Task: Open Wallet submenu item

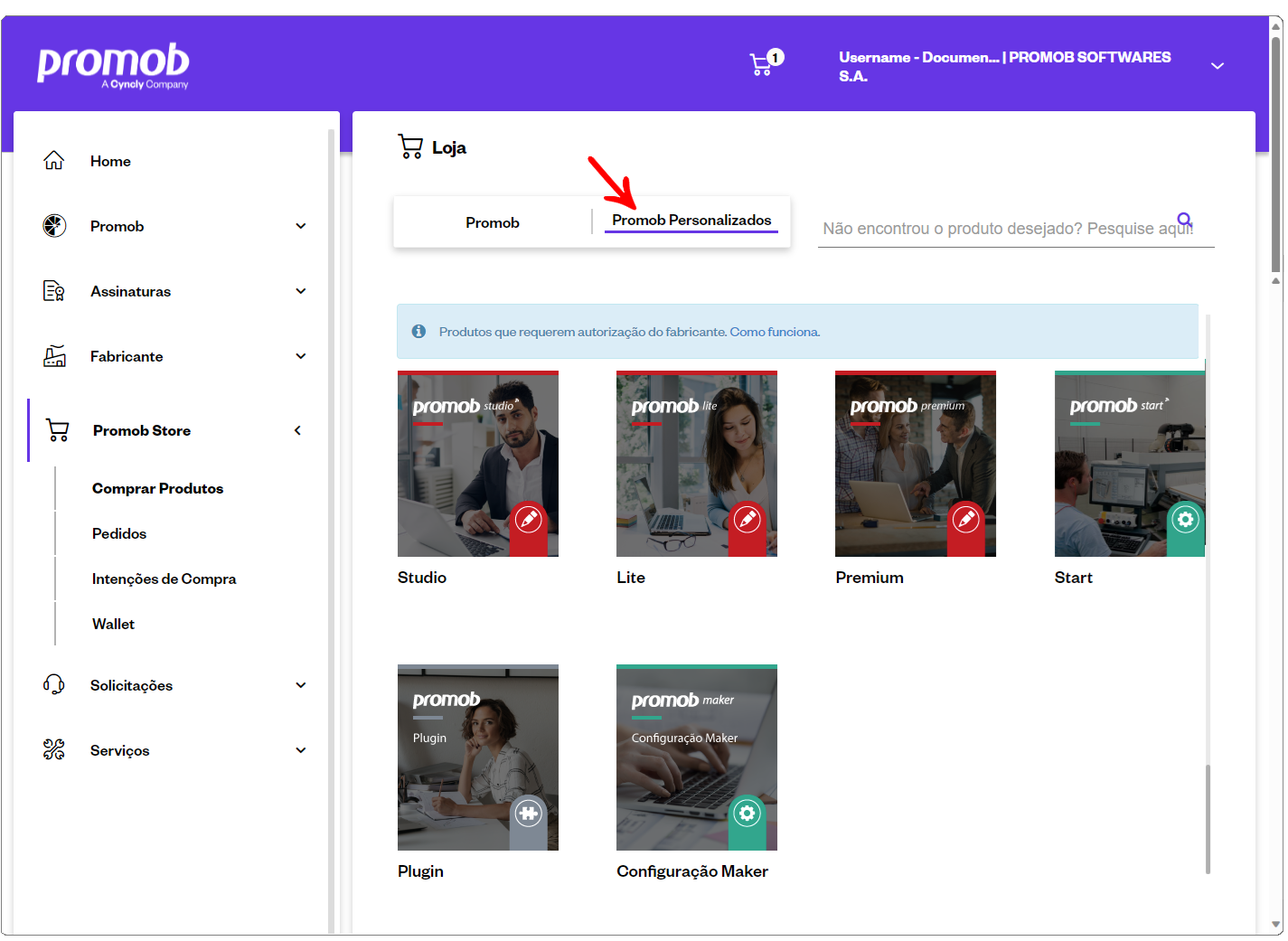Action: click(x=113, y=624)
